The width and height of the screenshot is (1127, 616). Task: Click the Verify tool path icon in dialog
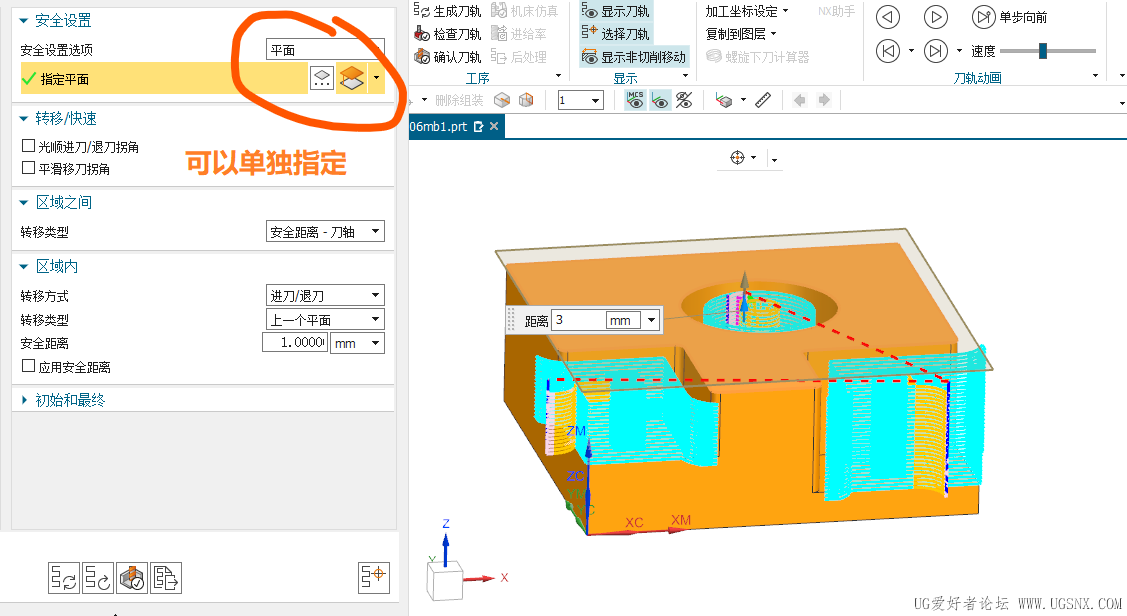pyautogui.click(x=132, y=578)
